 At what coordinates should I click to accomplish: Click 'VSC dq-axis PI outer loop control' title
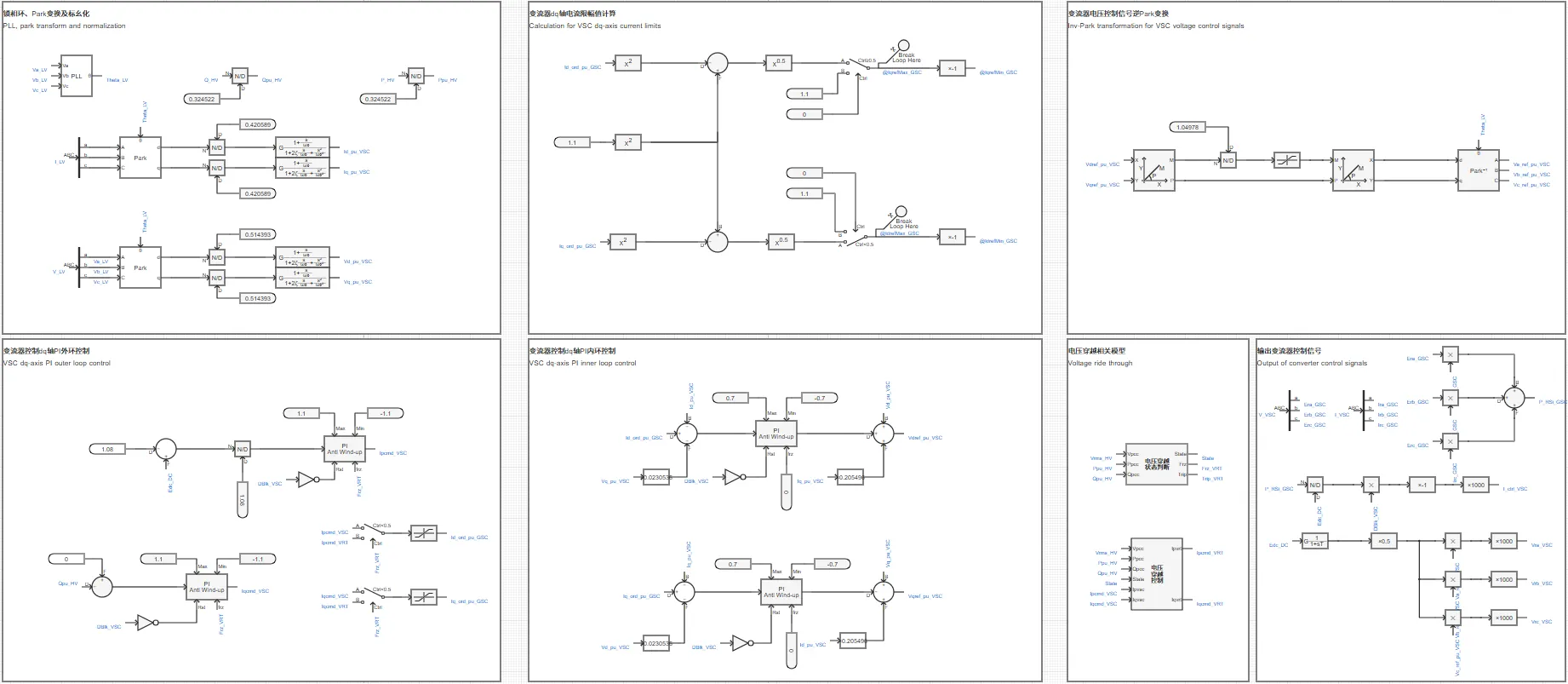tap(56, 363)
